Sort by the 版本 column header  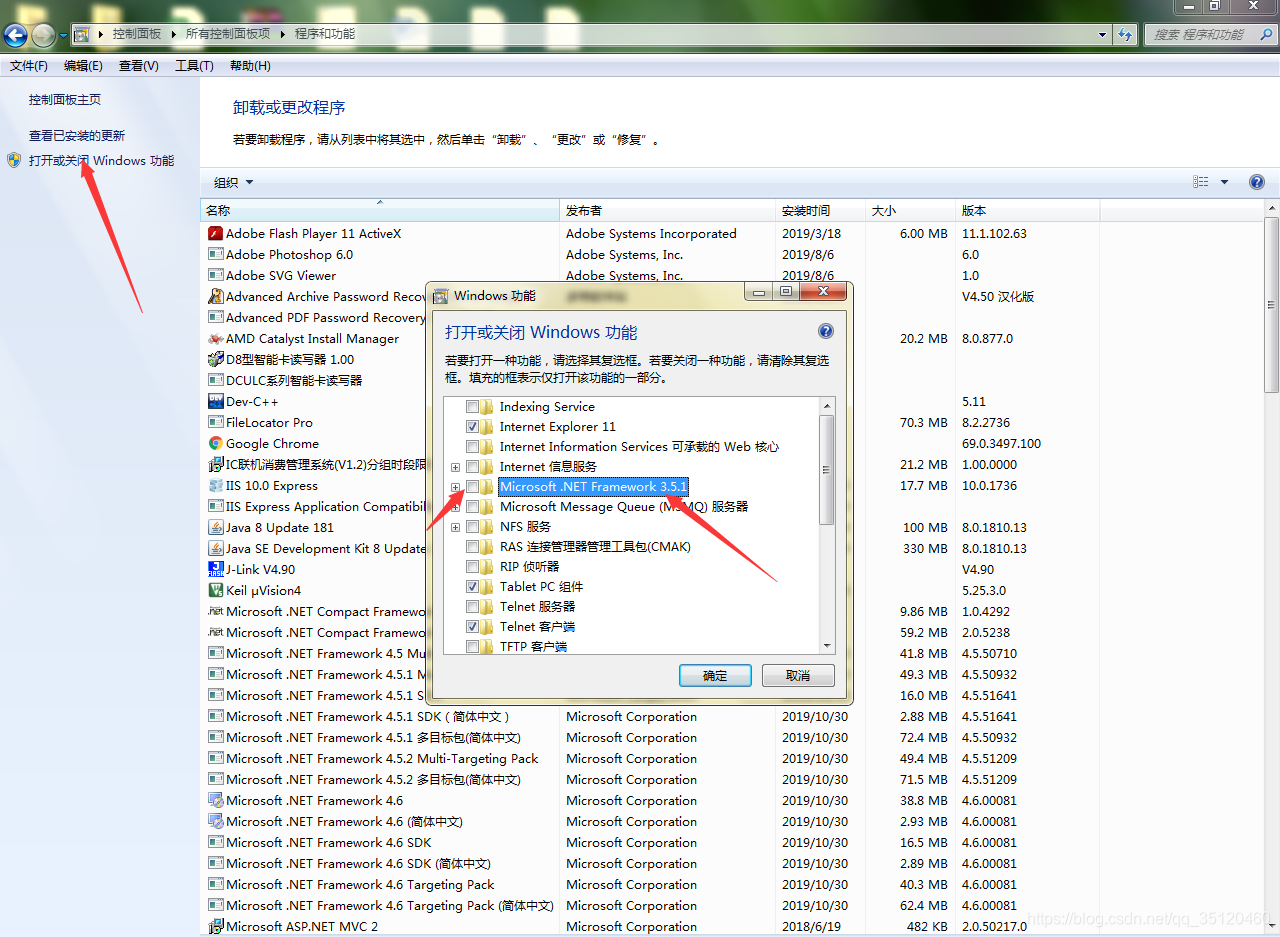coord(1027,210)
